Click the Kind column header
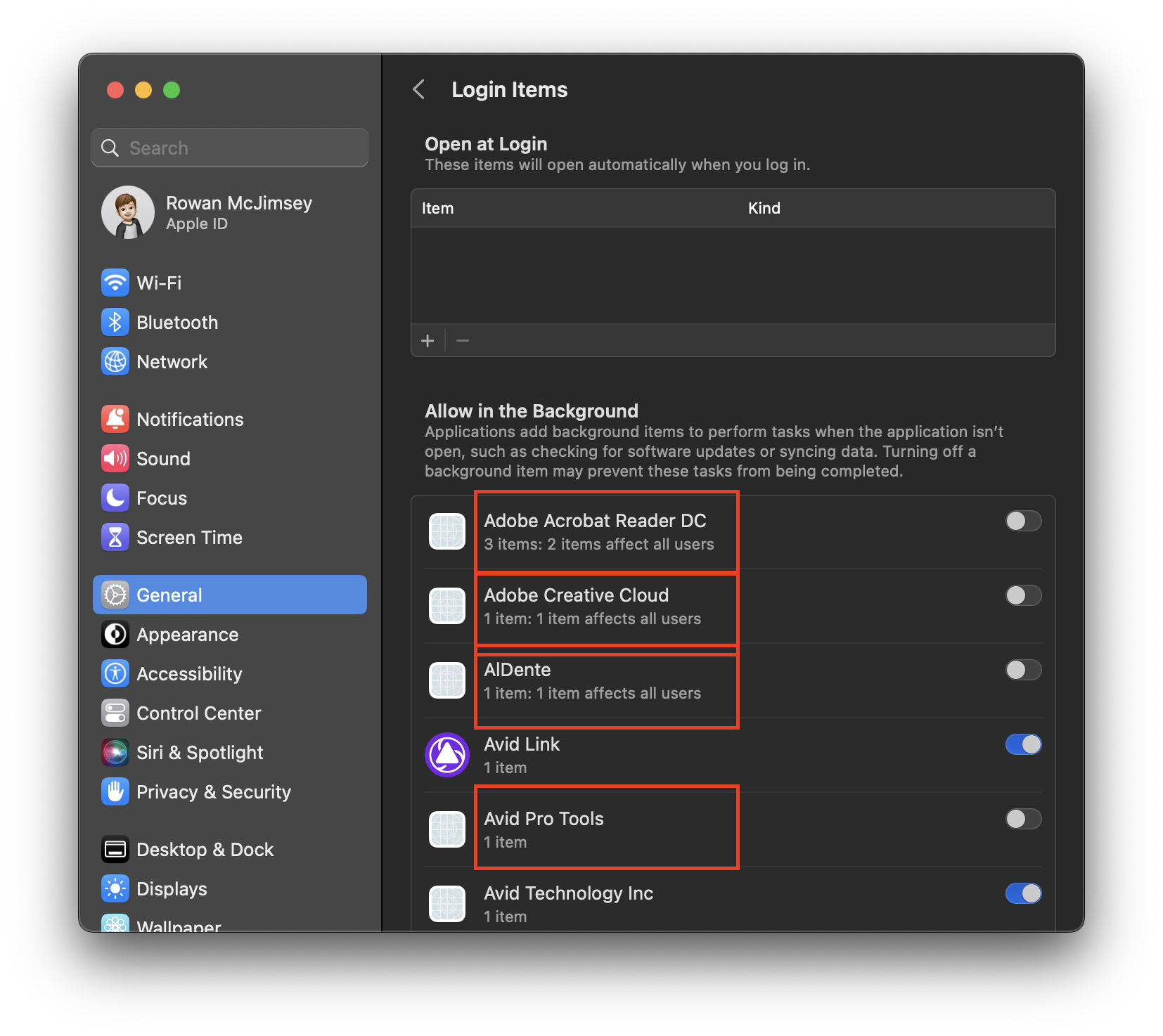 click(x=764, y=208)
